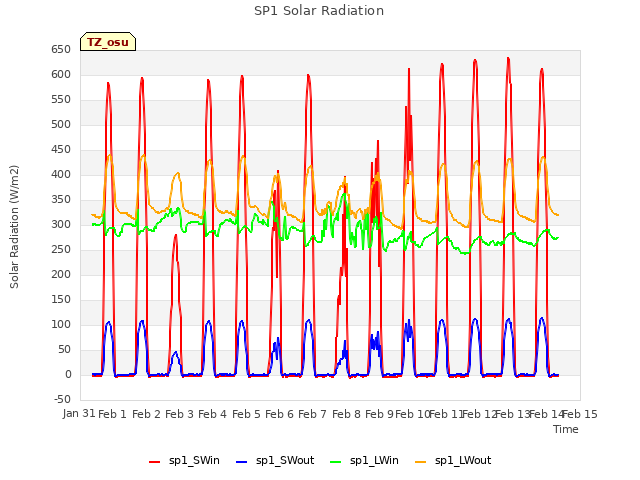The width and height of the screenshot is (640, 480).
Task: Click the 200 y-axis tick label
Action: [x=61, y=275]
